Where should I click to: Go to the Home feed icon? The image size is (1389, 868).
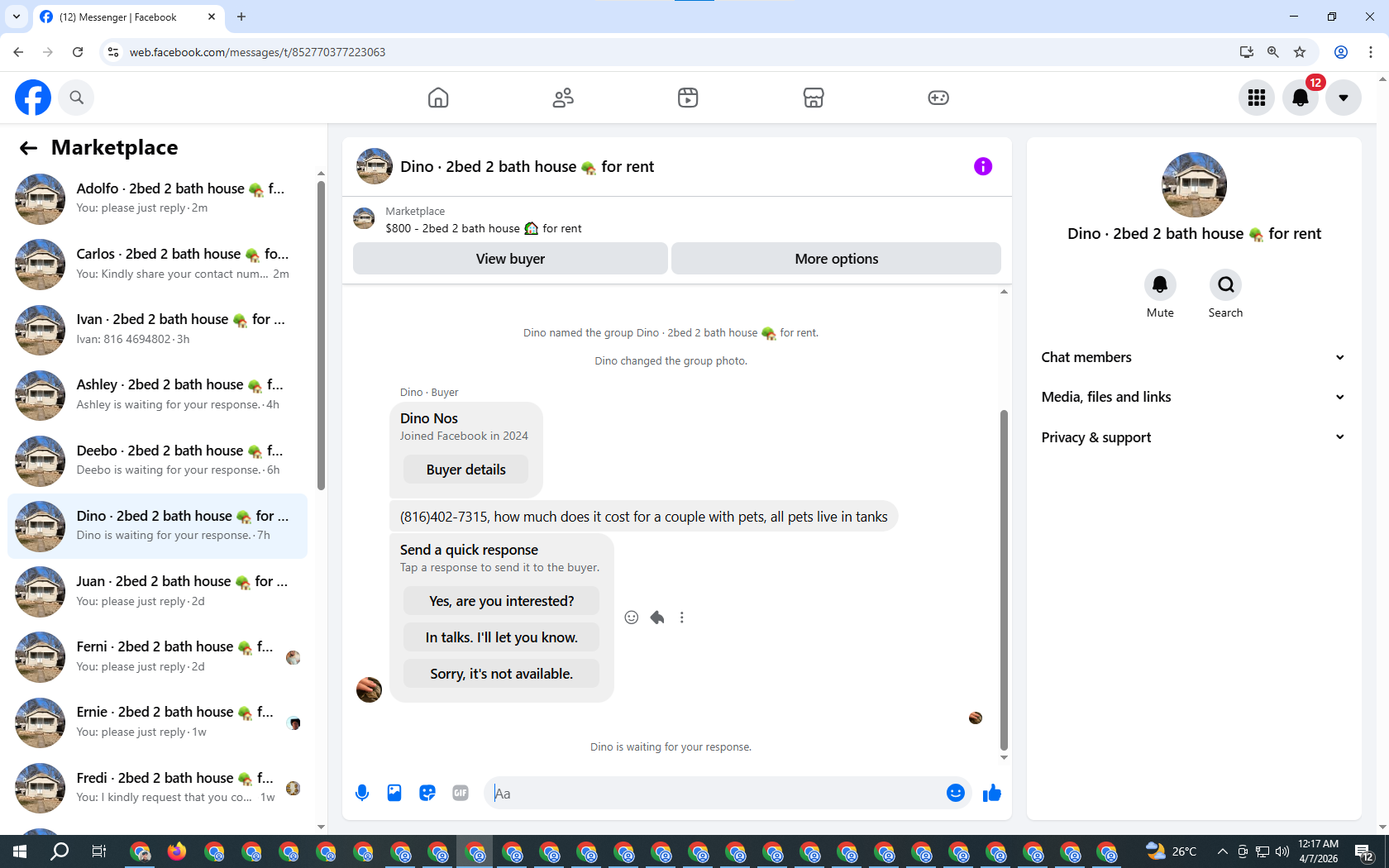438,98
